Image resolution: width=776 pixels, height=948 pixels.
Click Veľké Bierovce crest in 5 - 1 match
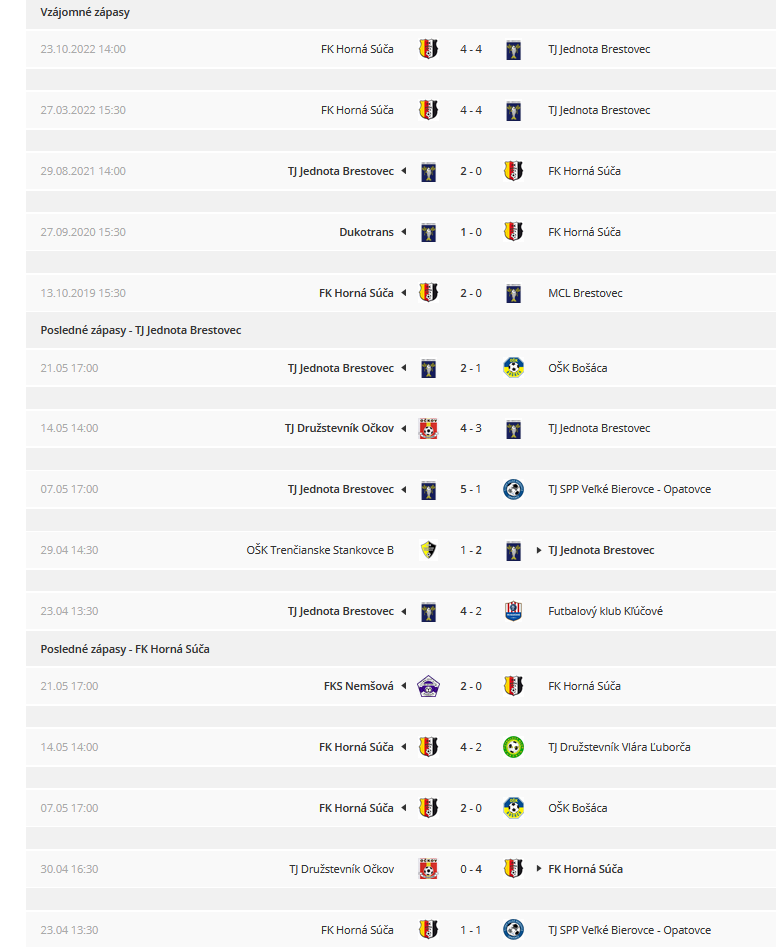click(514, 490)
